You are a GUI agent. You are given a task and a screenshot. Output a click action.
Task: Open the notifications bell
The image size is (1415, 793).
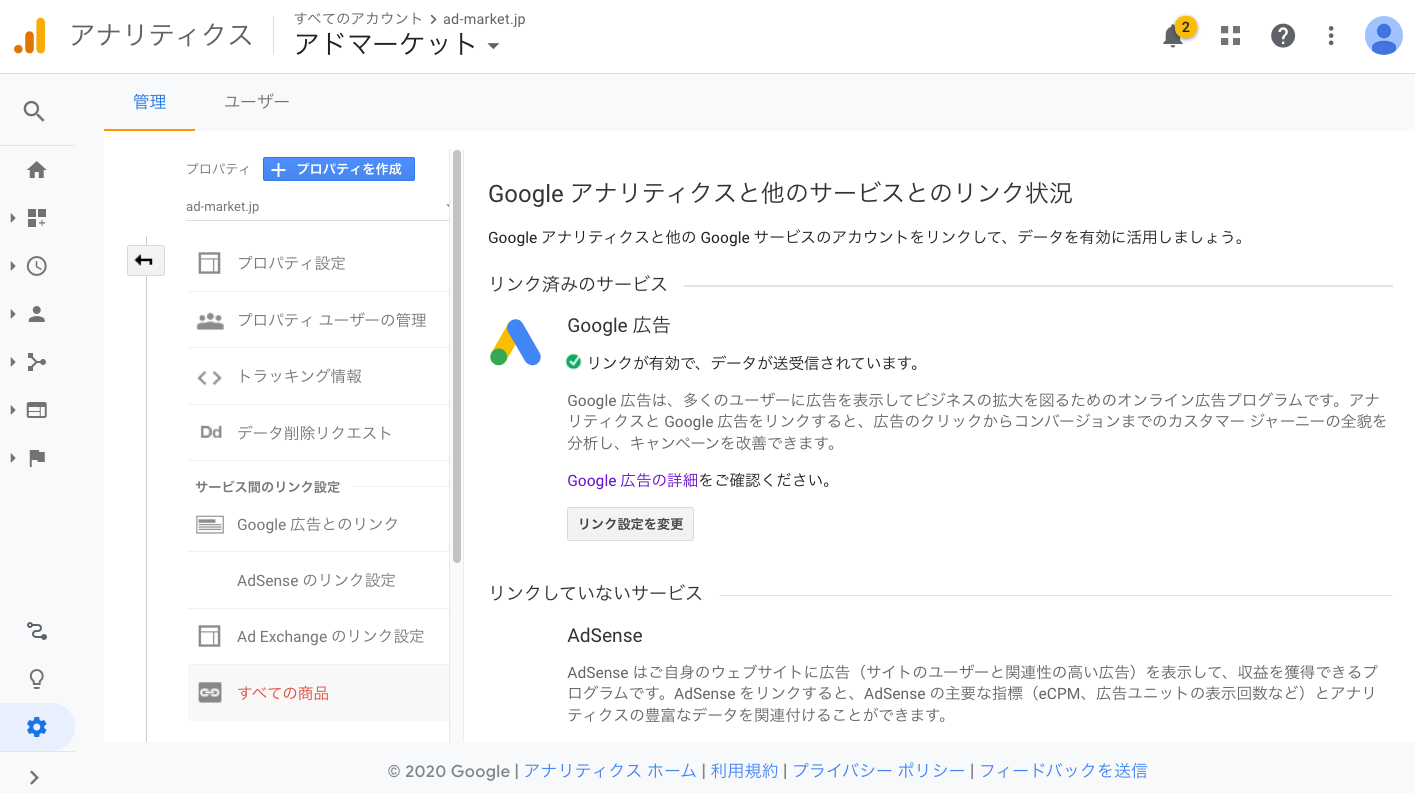pos(1173,36)
